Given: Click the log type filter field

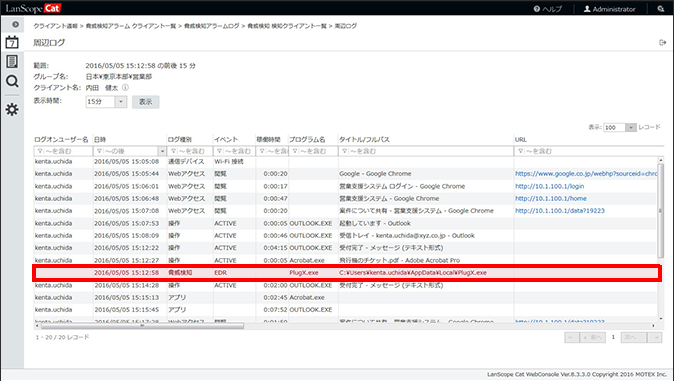Looking at the screenshot, I should (x=190, y=151).
